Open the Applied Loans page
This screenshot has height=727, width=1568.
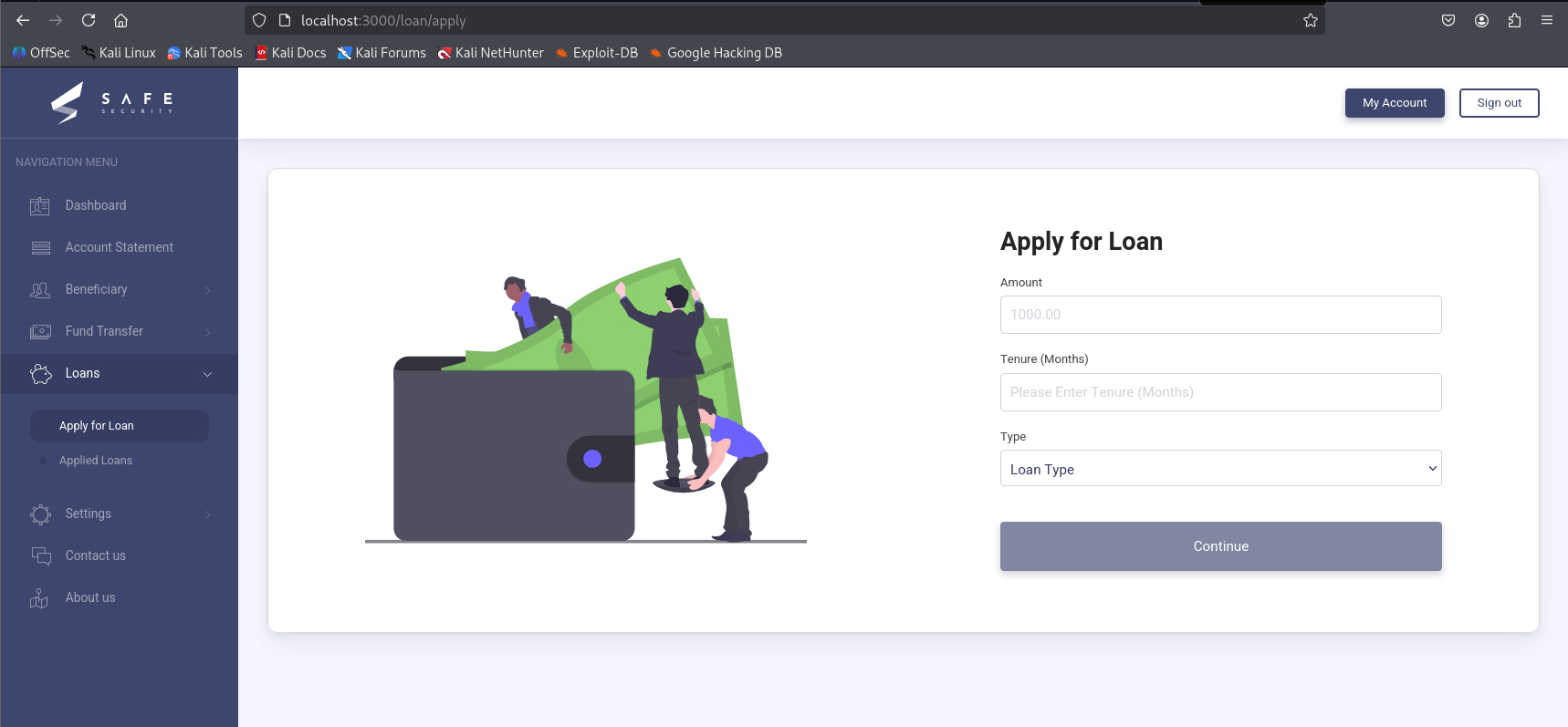[96, 461]
